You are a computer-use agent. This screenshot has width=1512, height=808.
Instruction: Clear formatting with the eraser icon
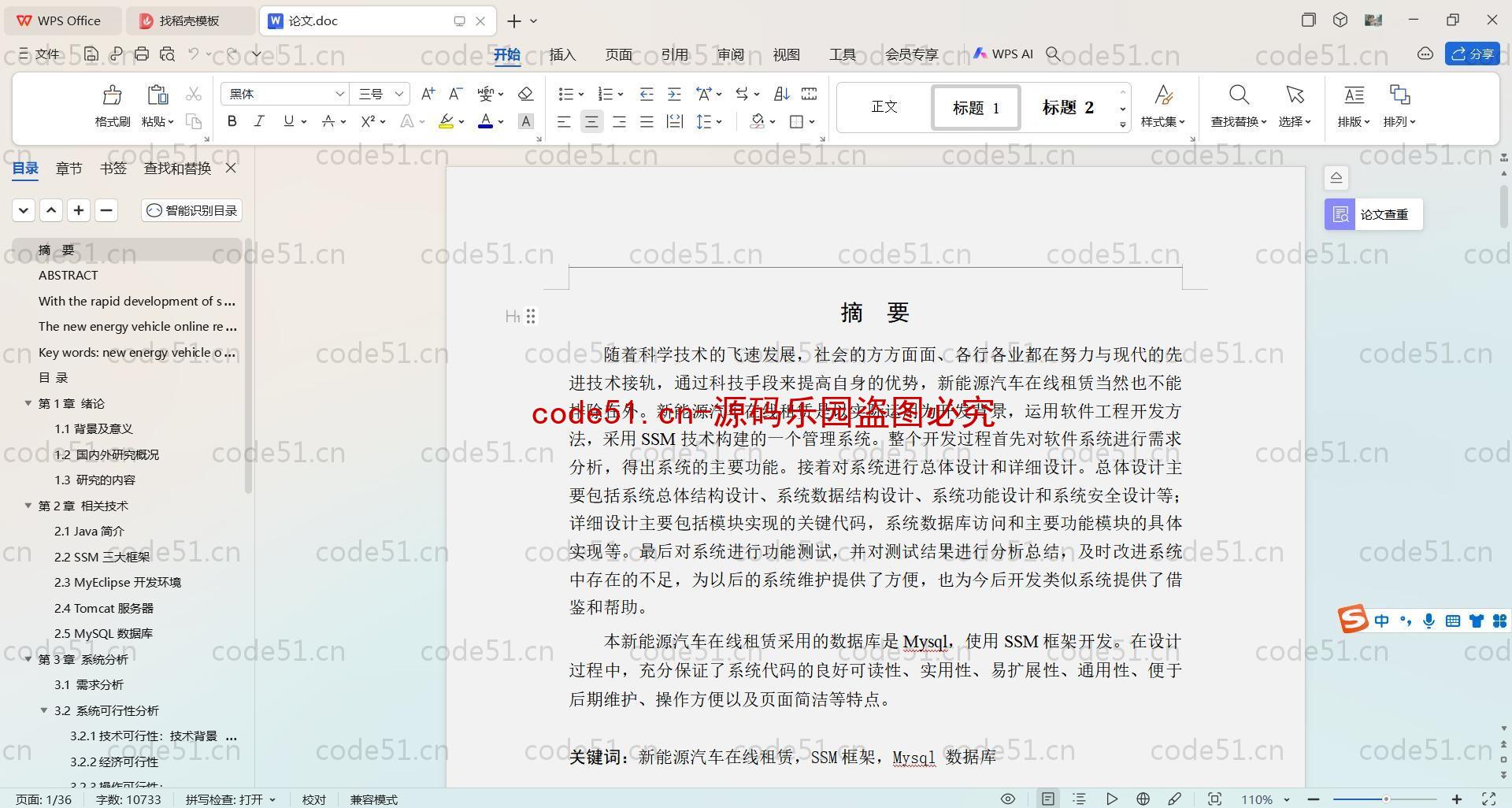tap(525, 94)
